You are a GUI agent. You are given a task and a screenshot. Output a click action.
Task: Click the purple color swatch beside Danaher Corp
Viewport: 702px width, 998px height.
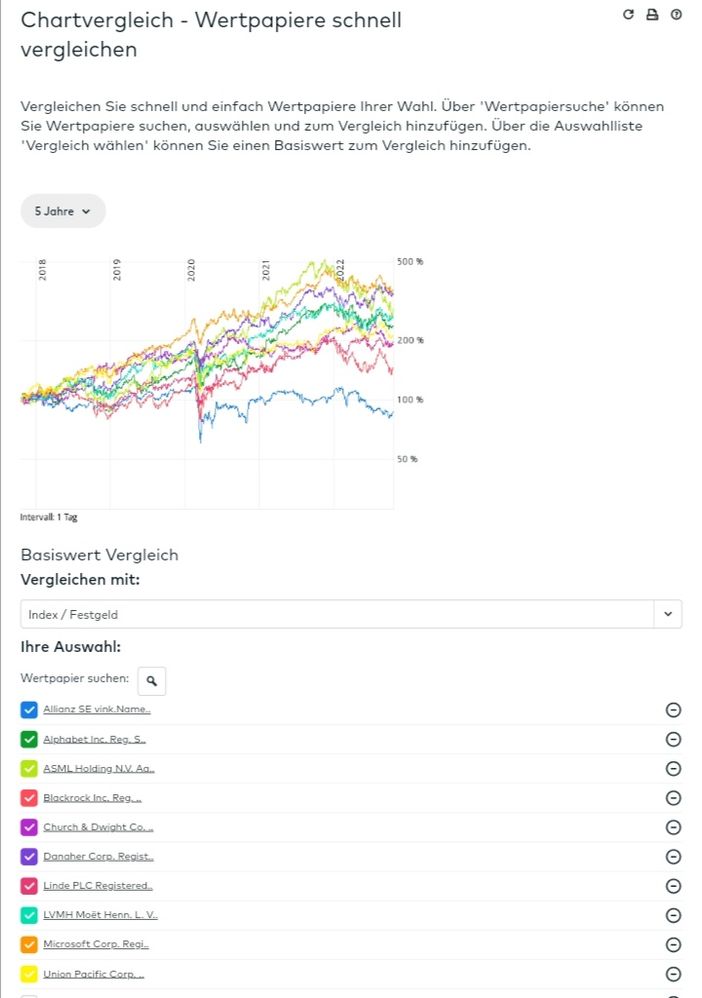[x=27, y=857]
